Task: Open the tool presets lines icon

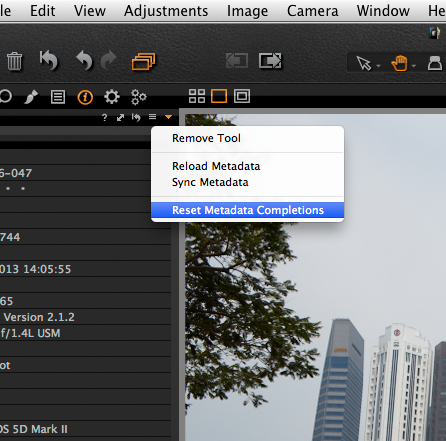Action: coord(152,117)
